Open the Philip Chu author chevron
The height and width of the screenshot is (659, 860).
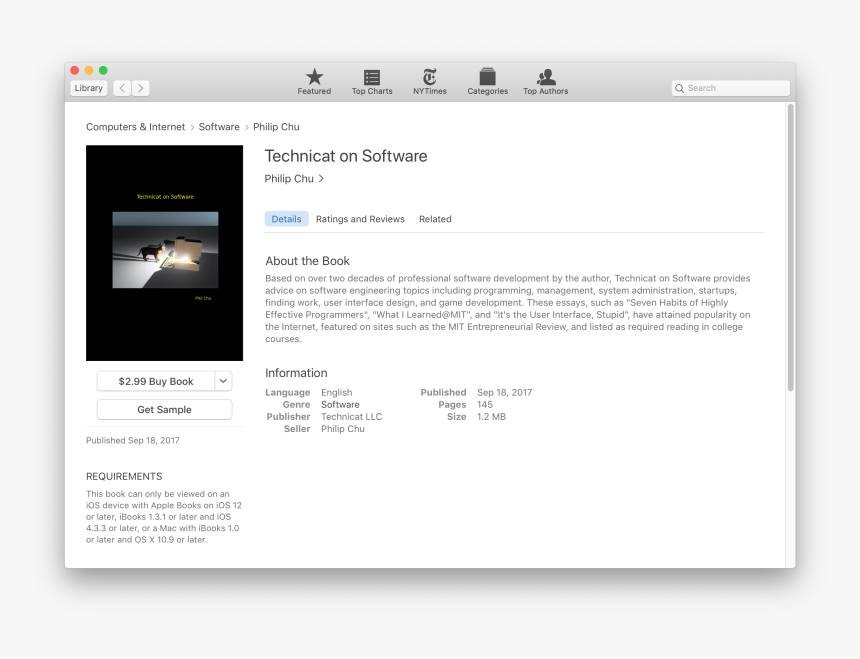(x=321, y=178)
